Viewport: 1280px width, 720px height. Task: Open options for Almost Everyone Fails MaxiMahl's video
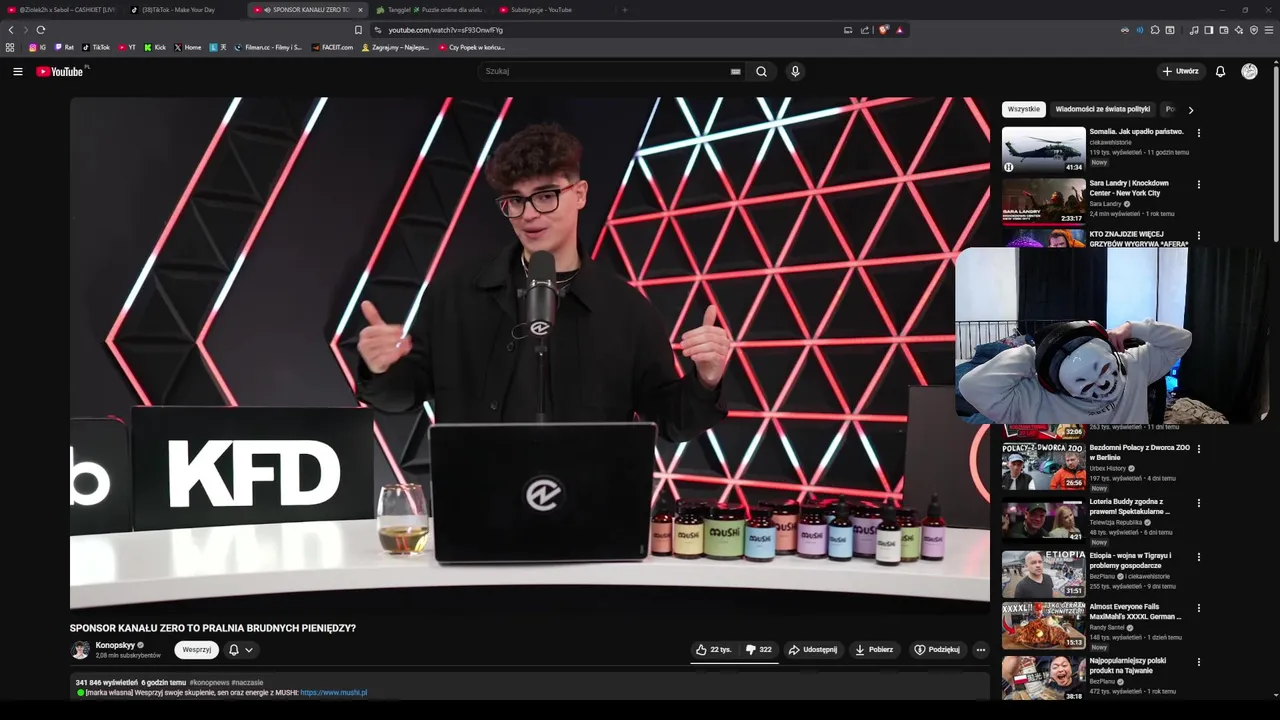[x=1199, y=608]
